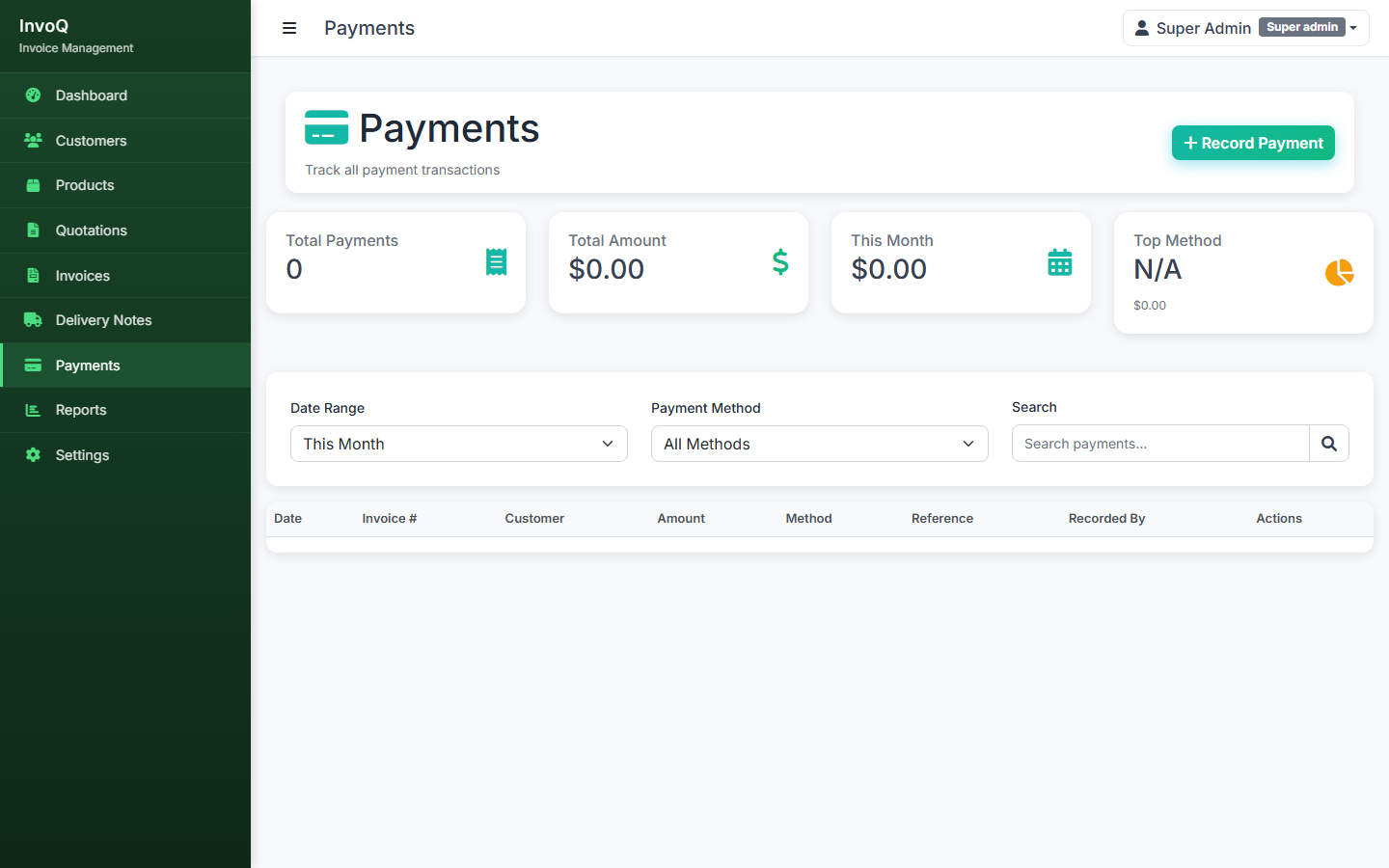Viewport: 1389px width, 868px height.
Task: Open Dashboard from the sidebar menu
Action: pos(125,95)
